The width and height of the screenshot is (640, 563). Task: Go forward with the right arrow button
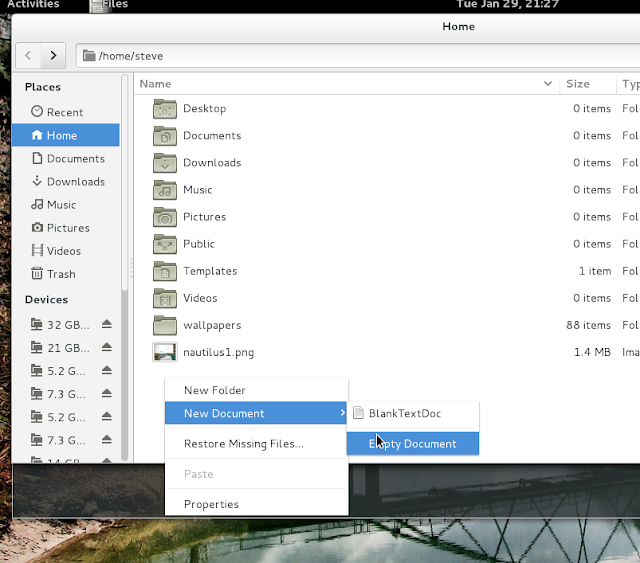coord(53,55)
